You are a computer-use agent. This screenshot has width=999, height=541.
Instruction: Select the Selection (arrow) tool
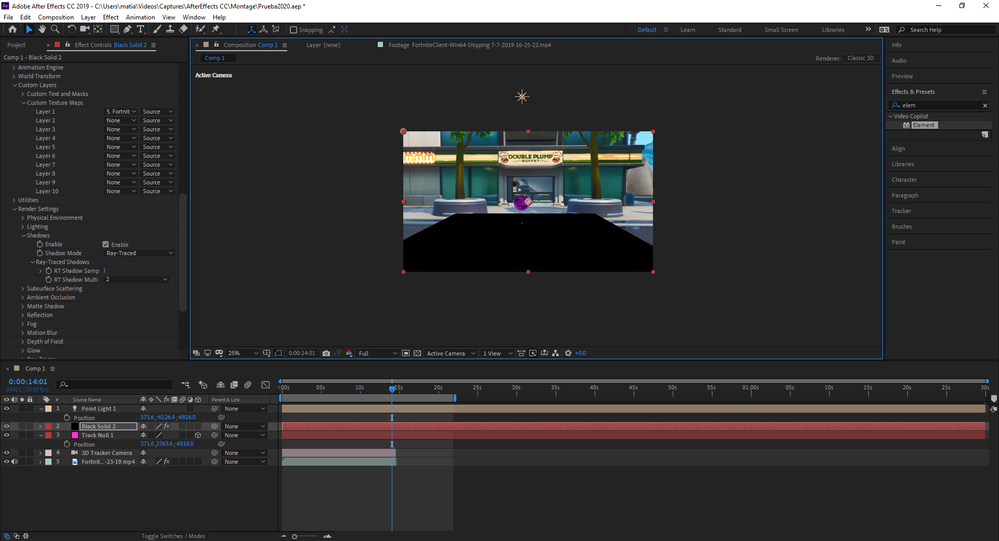click(29, 29)
